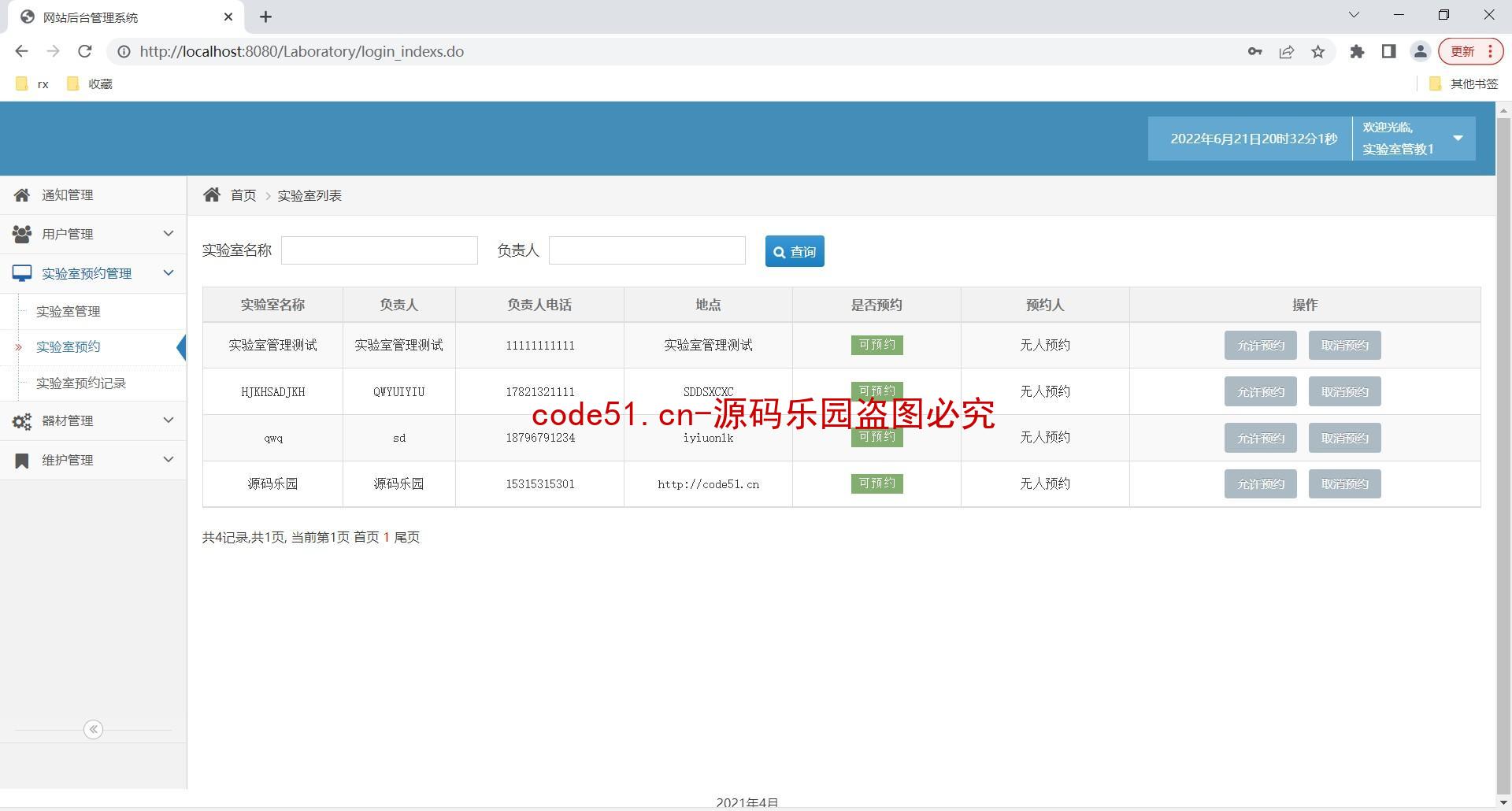Select 实验室预约记录 submenu item
Image resolution: width=1512 pixels, height=811 pixels.
[x=81, y=383]
